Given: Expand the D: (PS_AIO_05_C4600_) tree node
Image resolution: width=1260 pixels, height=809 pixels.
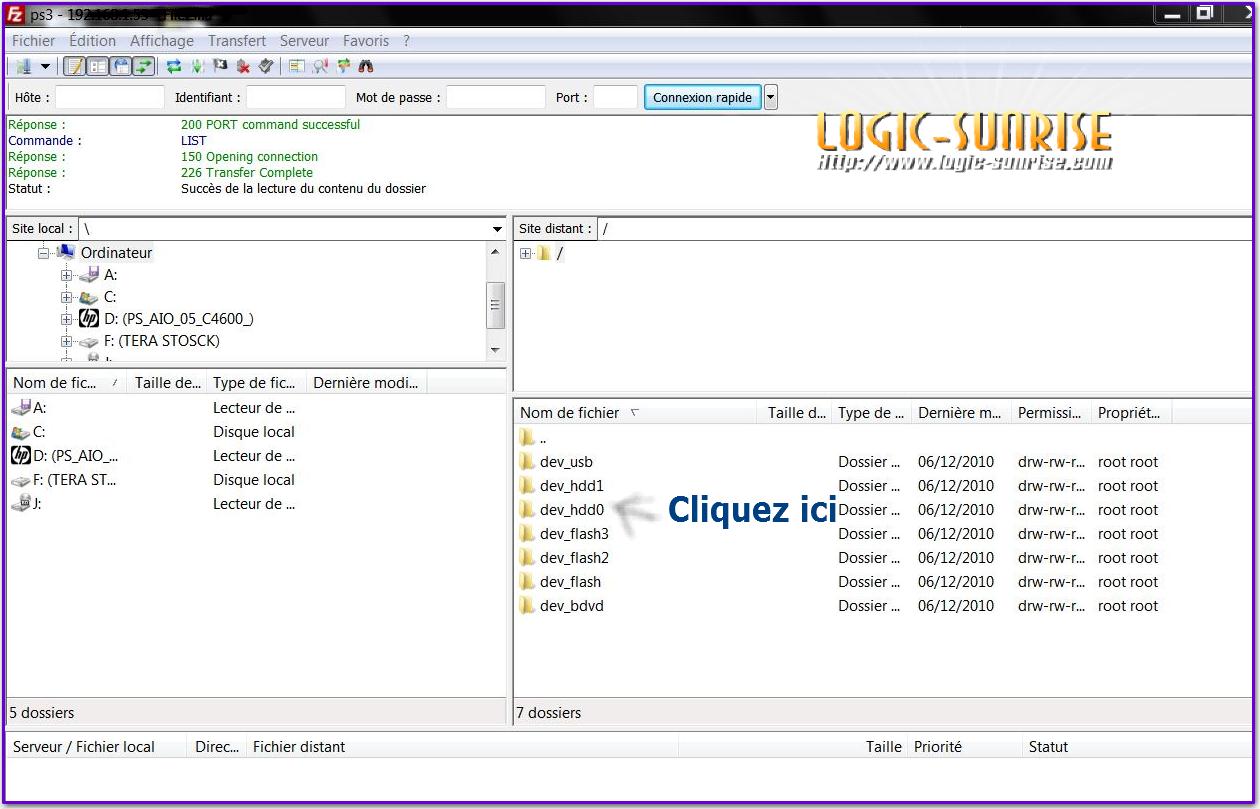Looking at the screenshot, I should pos(66,319).
